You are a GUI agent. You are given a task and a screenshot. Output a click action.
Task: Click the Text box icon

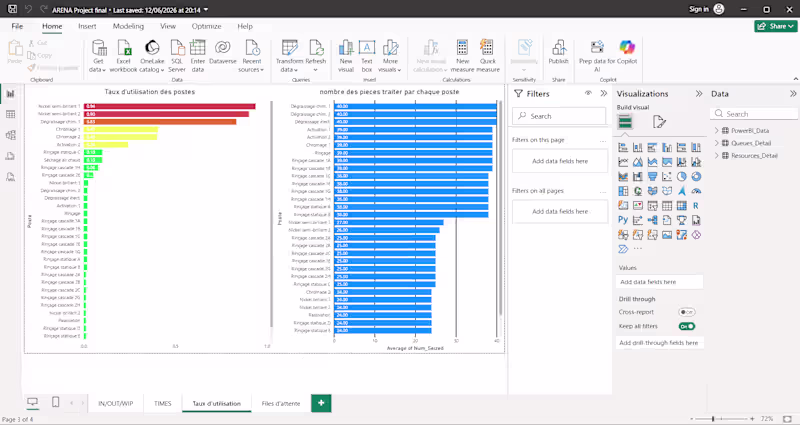[367, 48]
